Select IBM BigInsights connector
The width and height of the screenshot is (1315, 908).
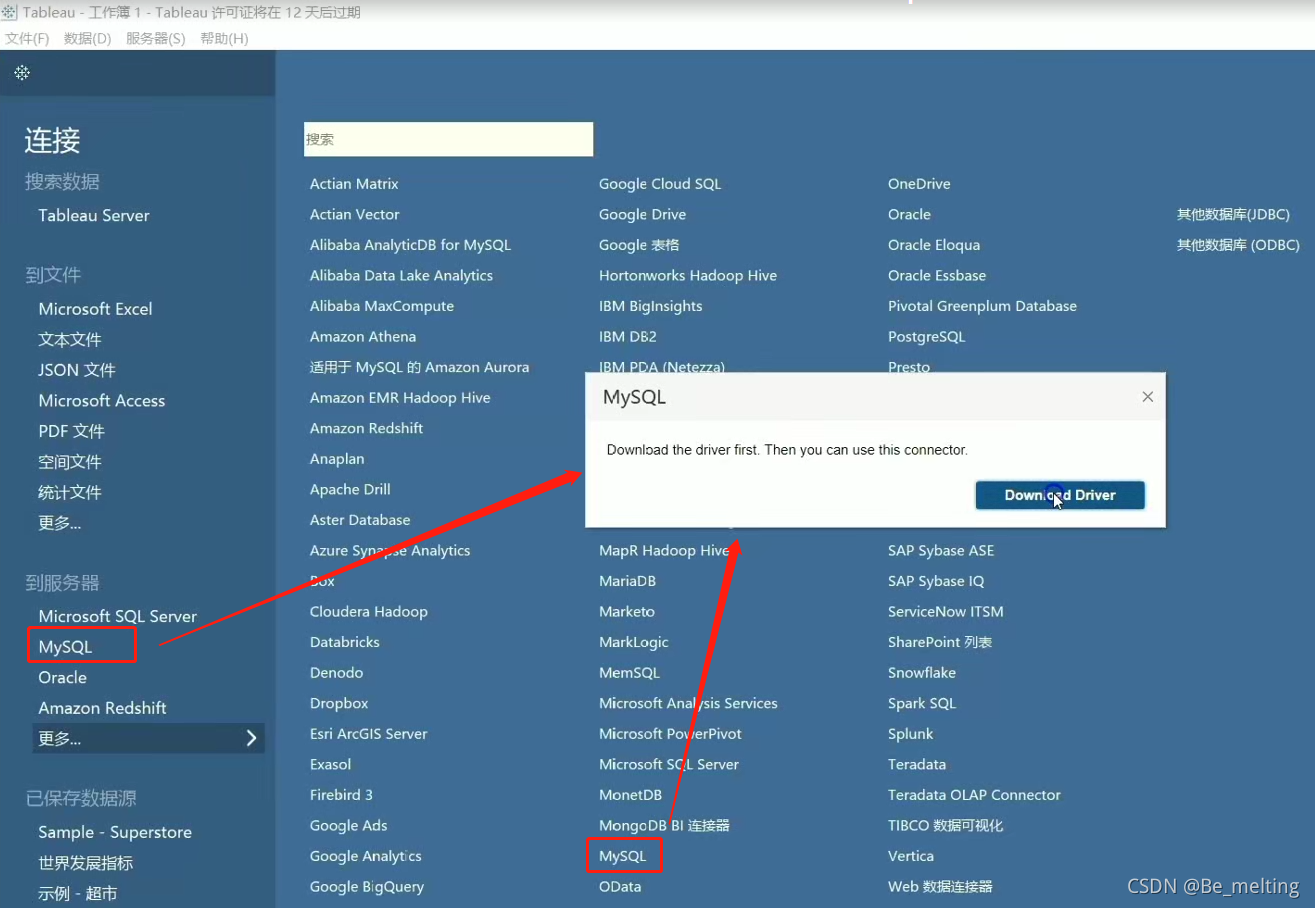point(651,306)
